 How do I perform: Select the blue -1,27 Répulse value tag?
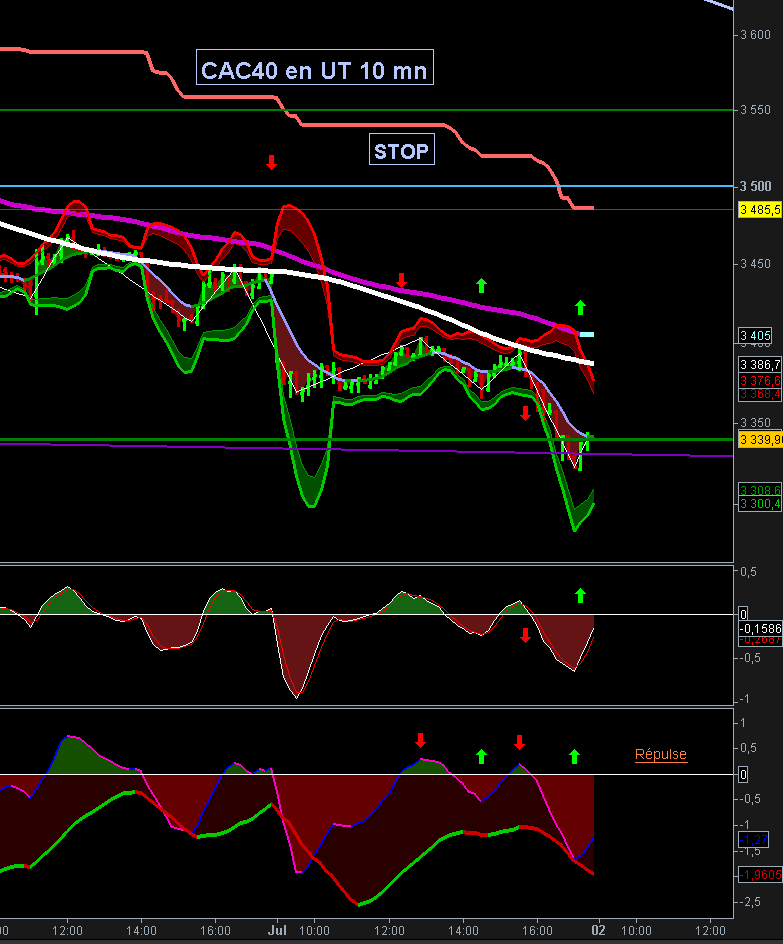[754, 840]
